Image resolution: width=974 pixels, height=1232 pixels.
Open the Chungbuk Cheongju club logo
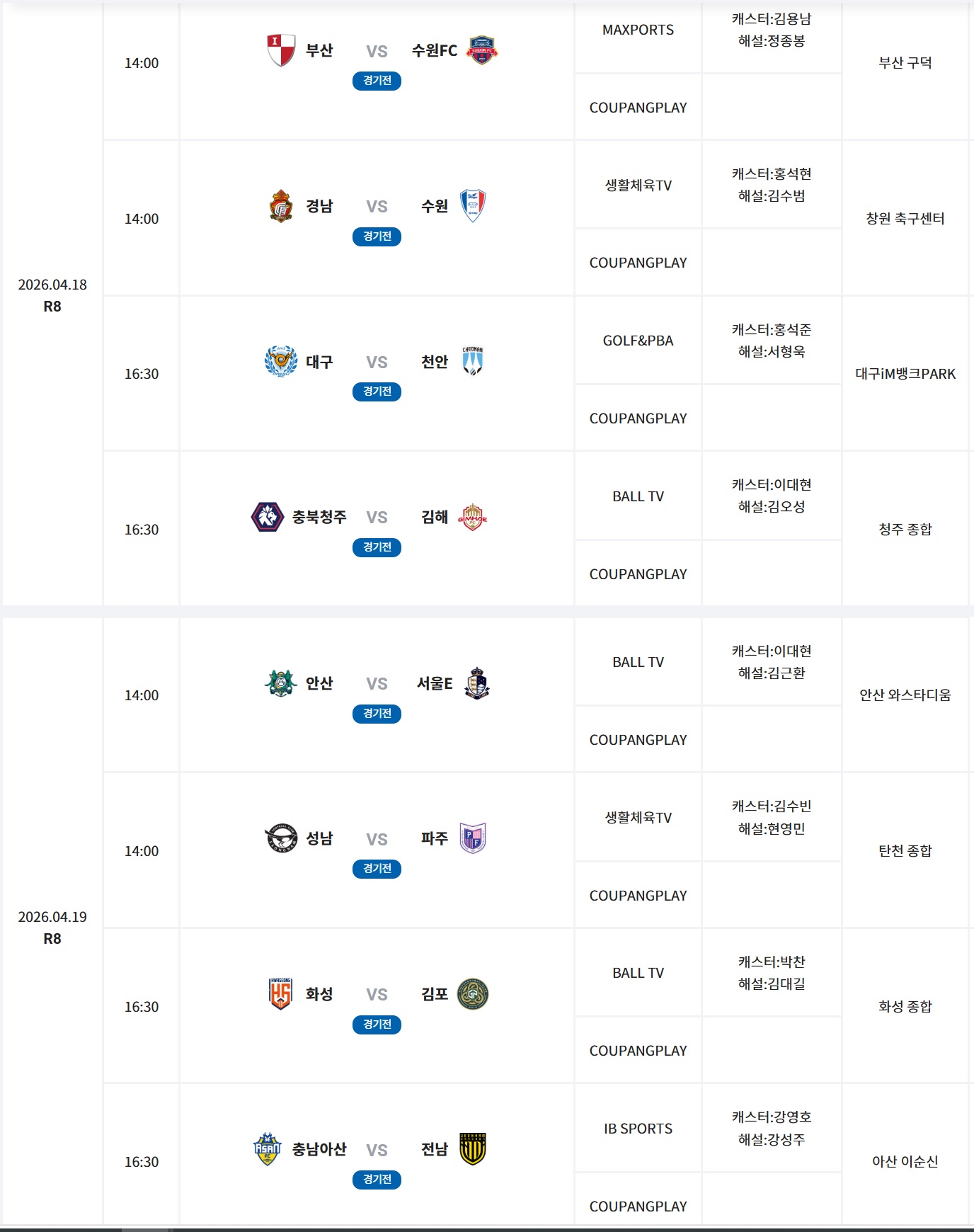tap(268, 517)
